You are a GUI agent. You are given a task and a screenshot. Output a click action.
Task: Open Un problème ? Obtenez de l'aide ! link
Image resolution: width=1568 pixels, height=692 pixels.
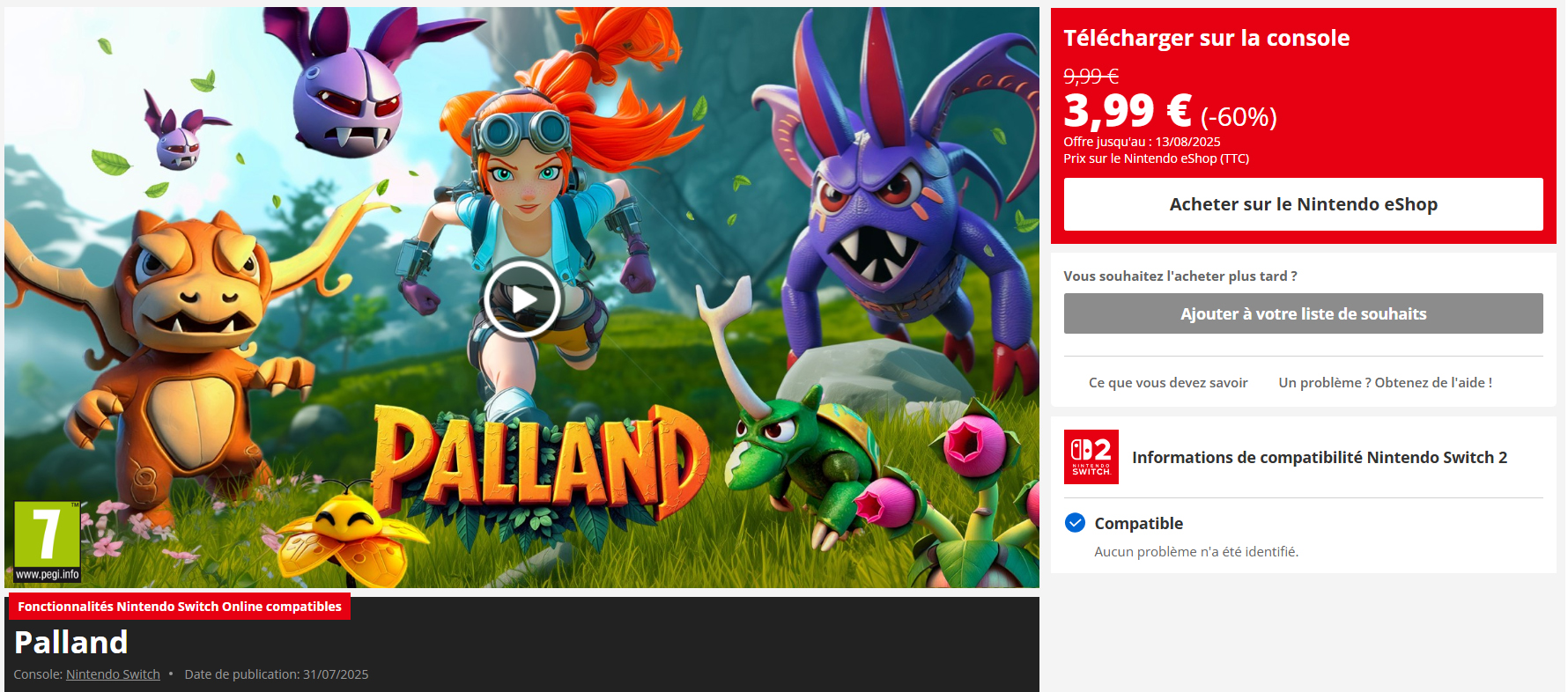[x=1385, y=383]
